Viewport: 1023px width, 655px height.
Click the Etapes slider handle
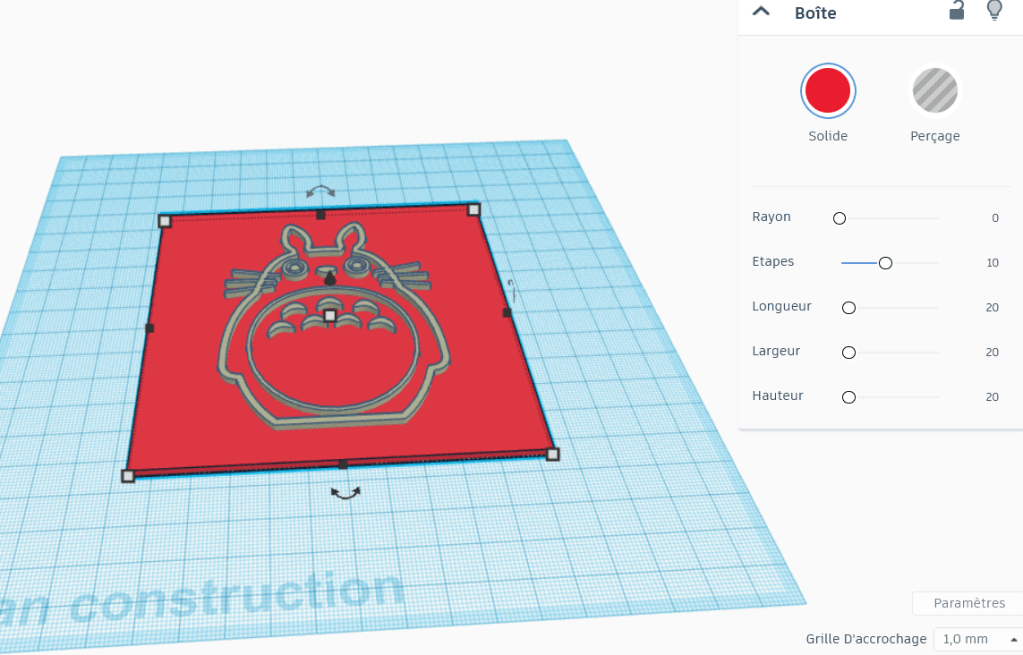(x=885, y=263)
